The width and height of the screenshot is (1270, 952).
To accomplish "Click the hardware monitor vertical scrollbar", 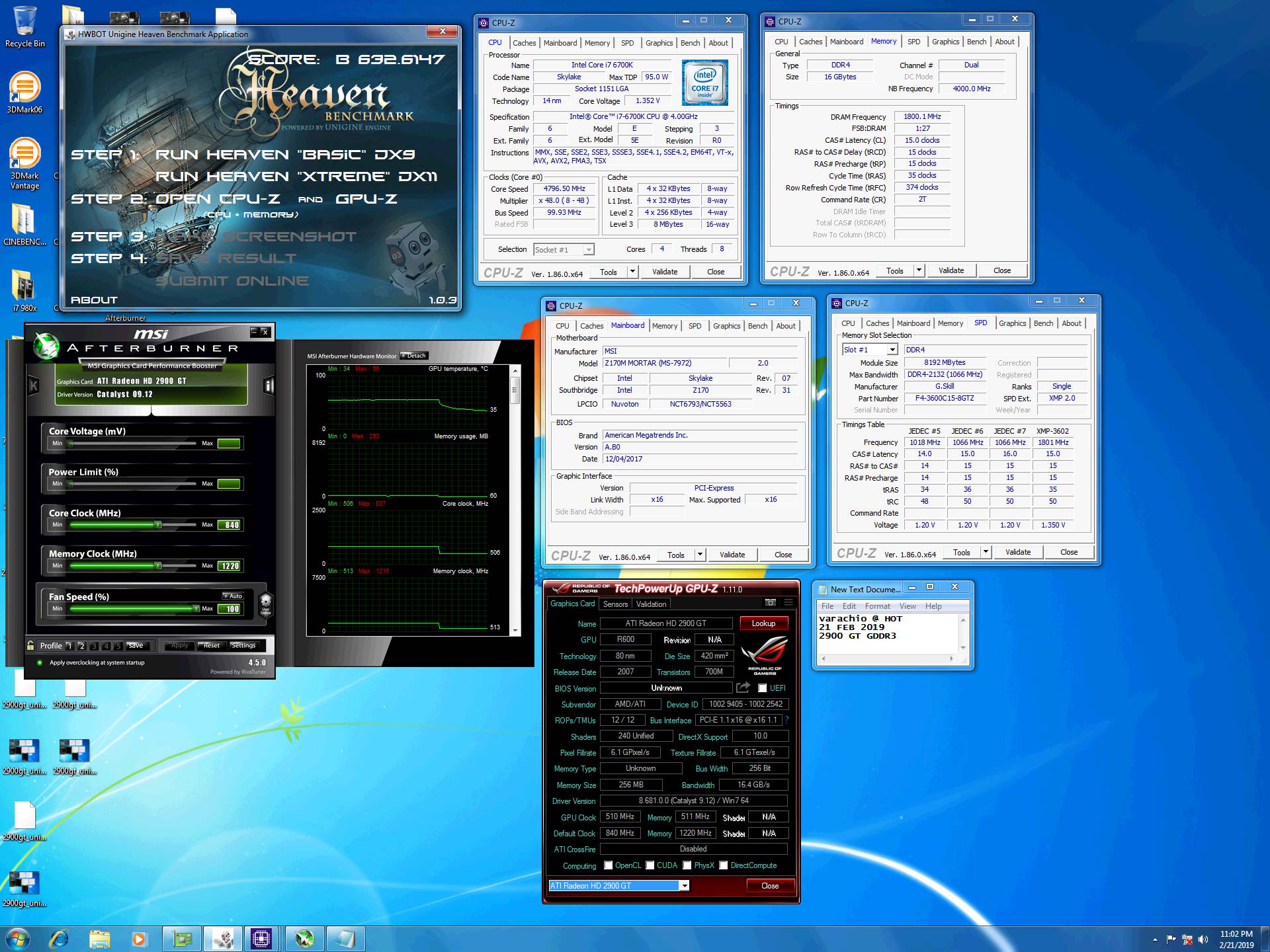I will coord(515,500).
